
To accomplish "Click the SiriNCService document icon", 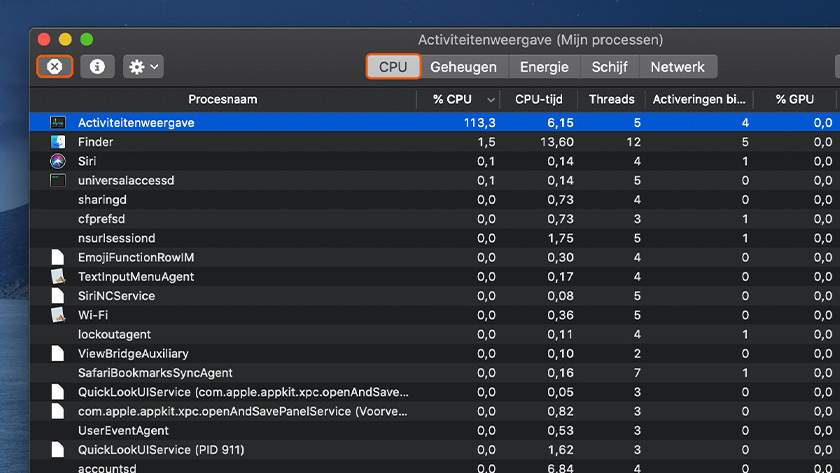I will (x=58, y=296).
